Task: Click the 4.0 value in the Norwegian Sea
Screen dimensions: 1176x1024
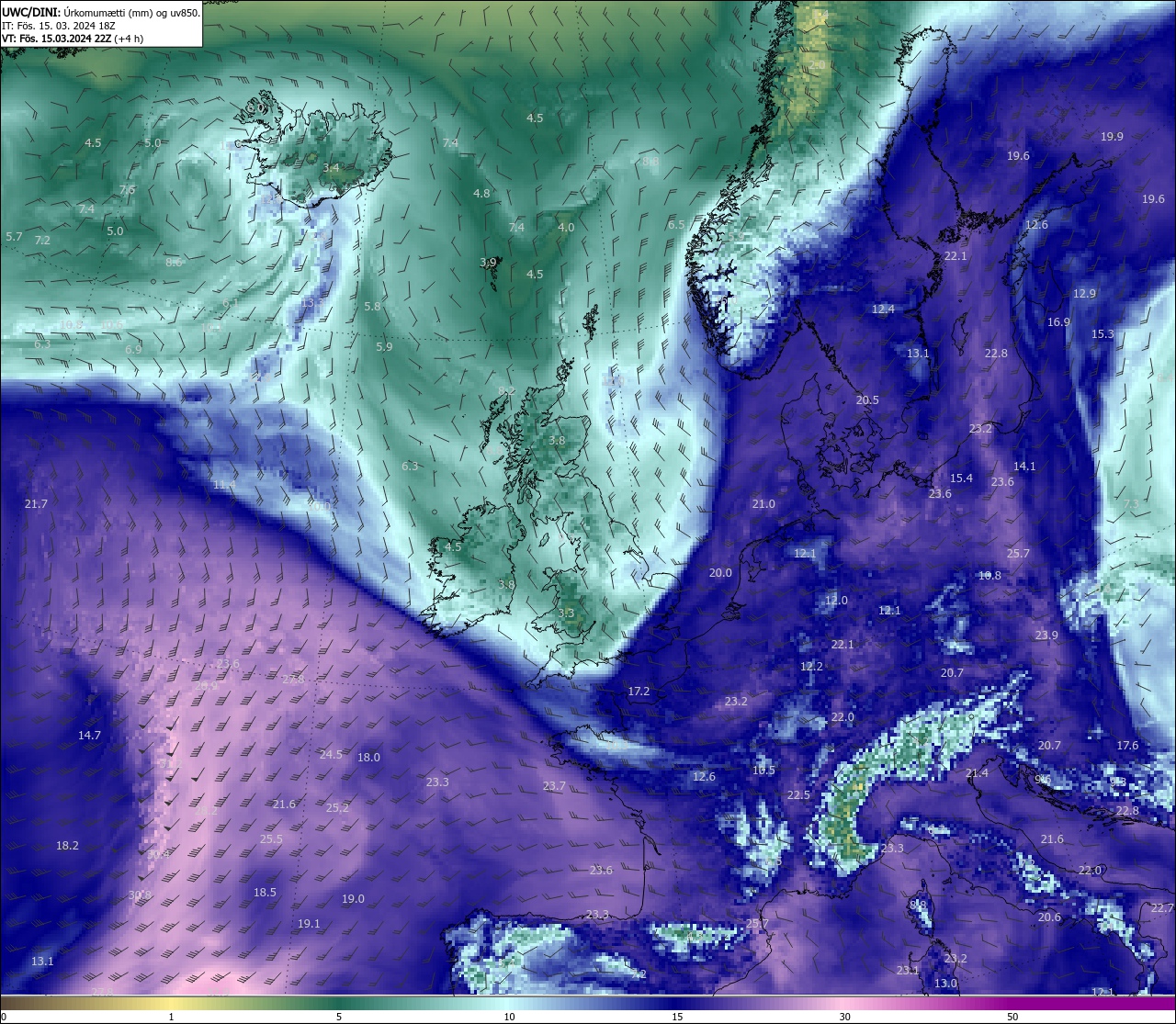Action: (x=566, y=228)
